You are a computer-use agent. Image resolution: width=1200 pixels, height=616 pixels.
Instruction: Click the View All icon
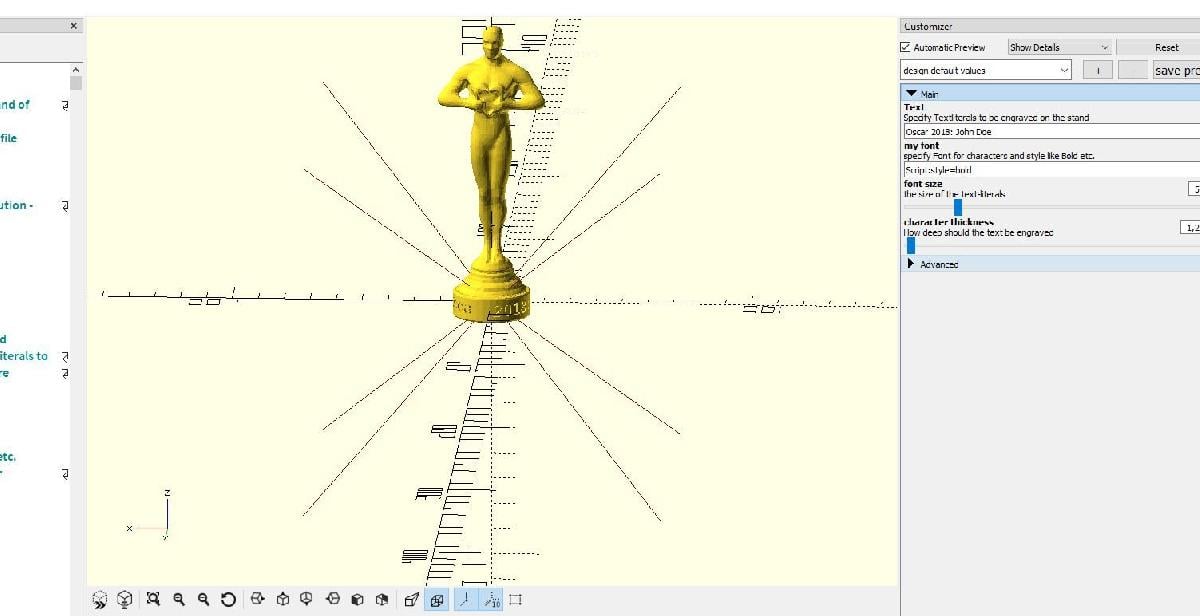(153, 600)
